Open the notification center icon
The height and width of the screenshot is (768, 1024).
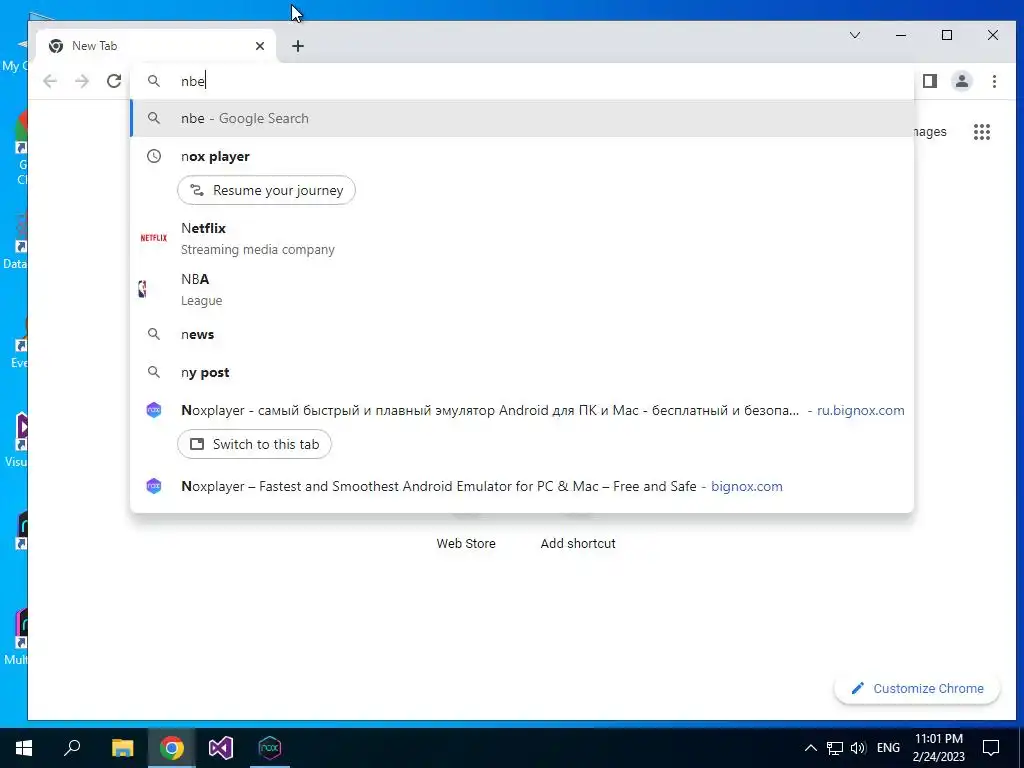click(991, 748)
